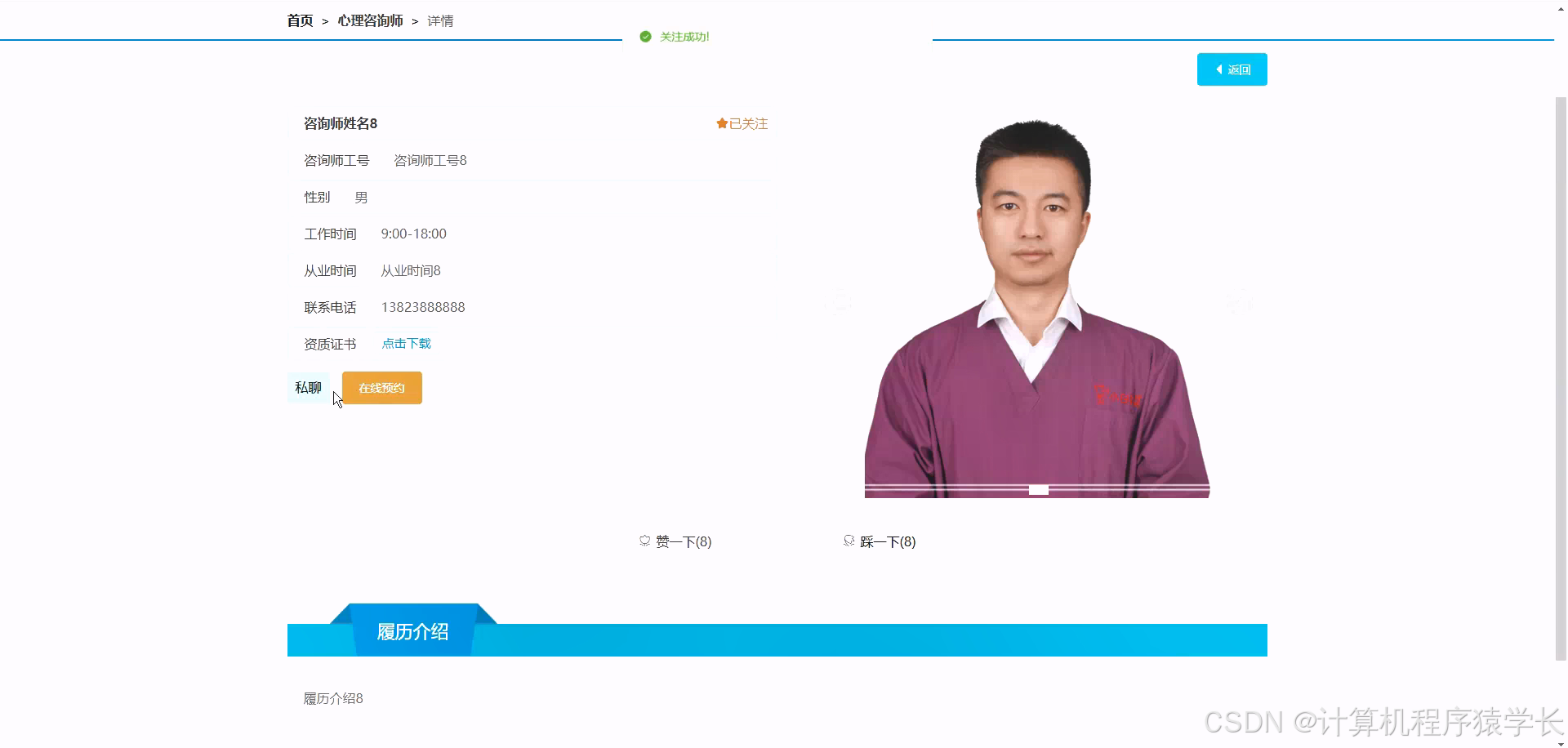
Task: Click the orange 在线预约 booking button
Action: [381, 388]
